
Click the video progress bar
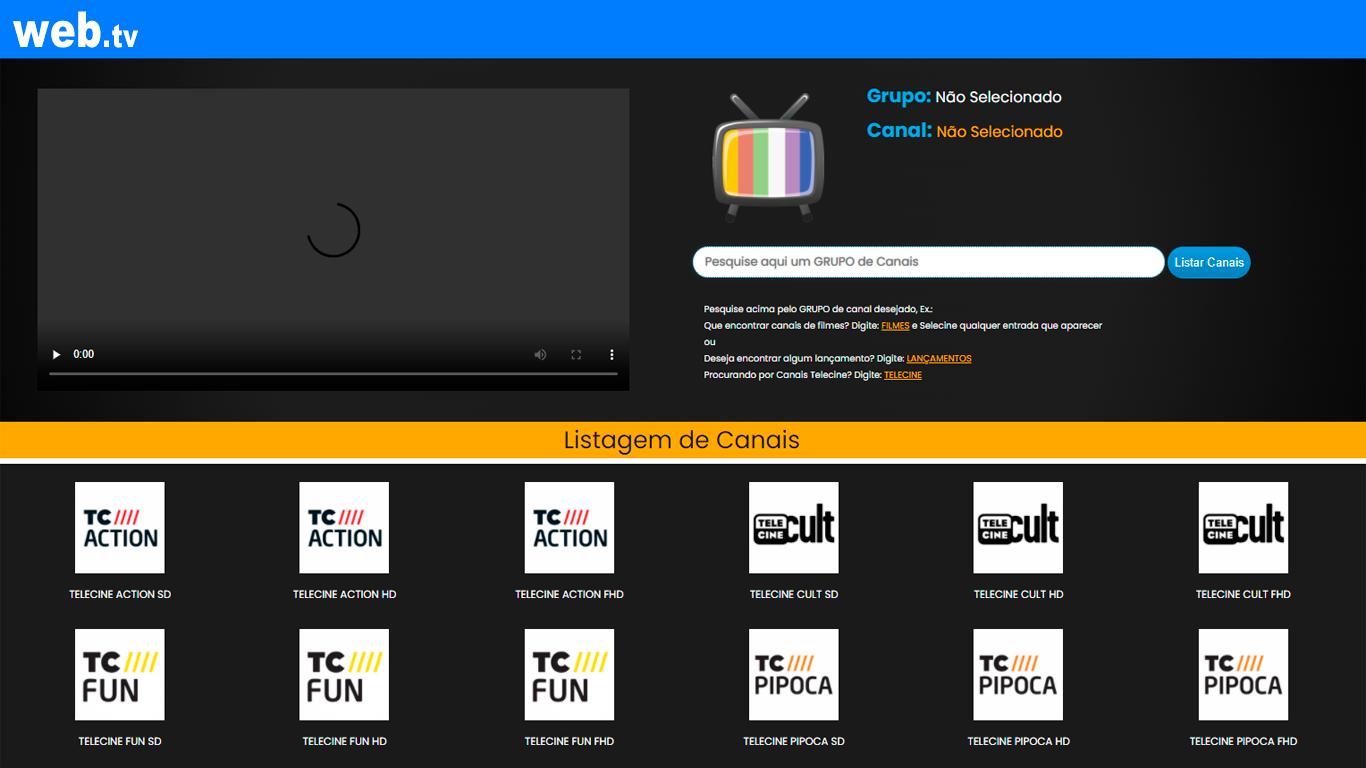tap(333, 374)
